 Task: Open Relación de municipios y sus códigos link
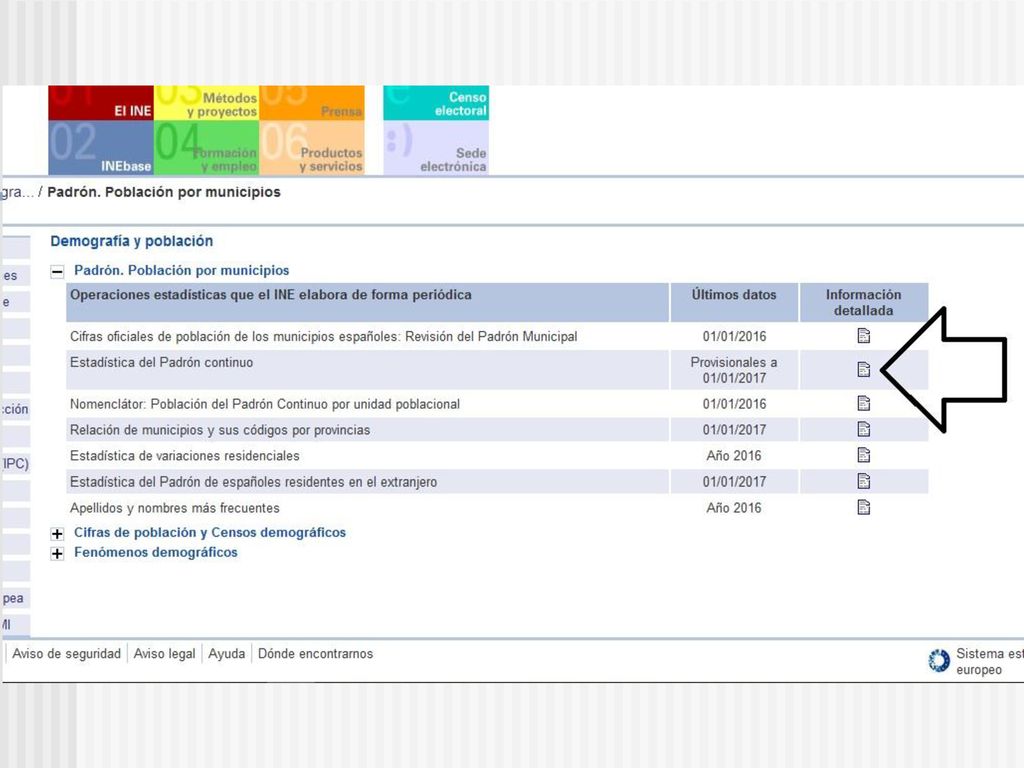(x=219, y=430)
